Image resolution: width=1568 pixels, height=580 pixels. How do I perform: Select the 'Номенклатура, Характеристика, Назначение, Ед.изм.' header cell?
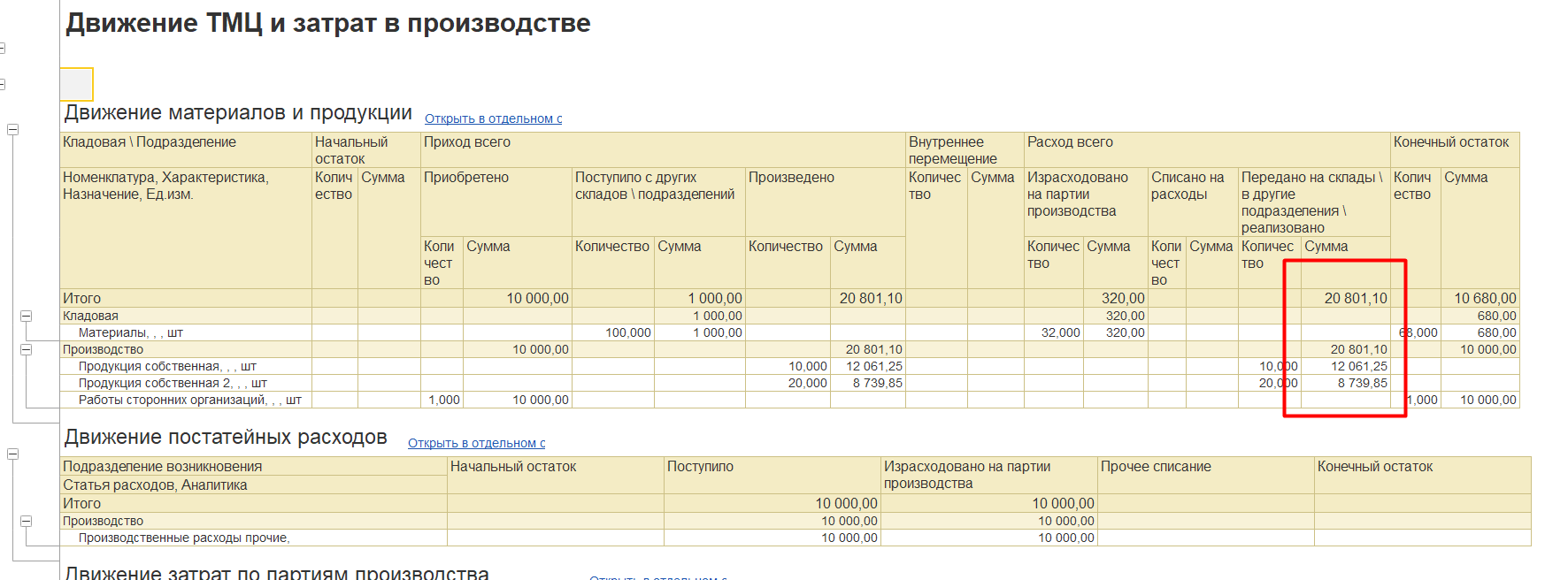(186, 228)
